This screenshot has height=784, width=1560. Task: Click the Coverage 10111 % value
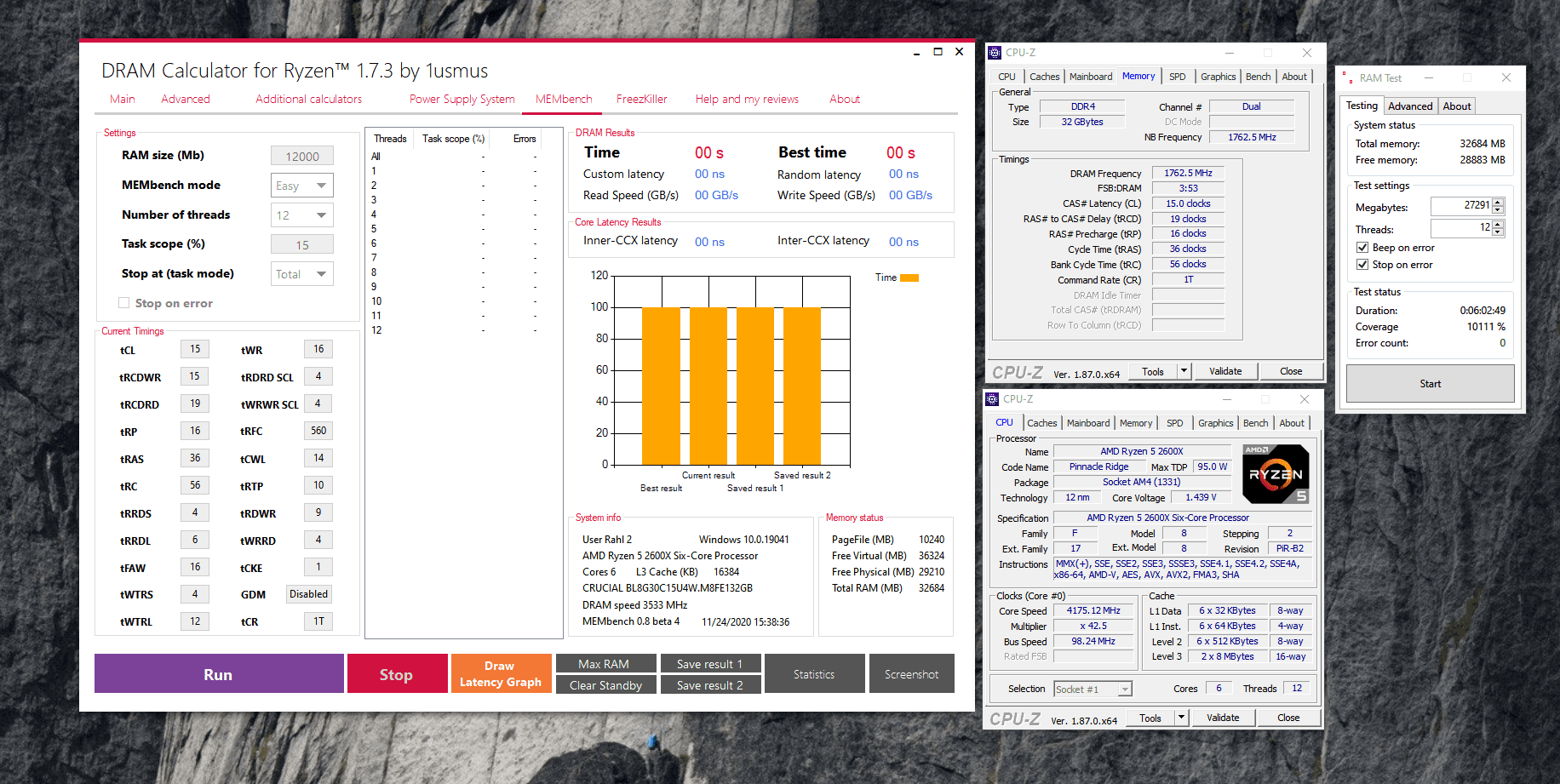pyautogui.click(x=1486, y=327)
